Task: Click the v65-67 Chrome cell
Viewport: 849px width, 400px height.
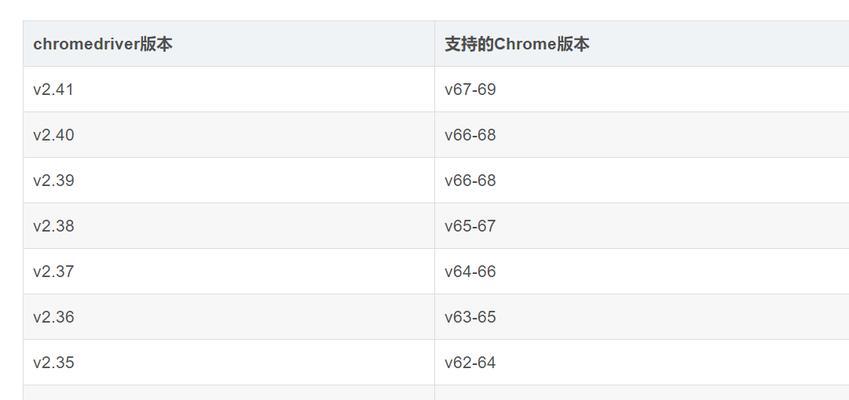Action: point(642,226)
